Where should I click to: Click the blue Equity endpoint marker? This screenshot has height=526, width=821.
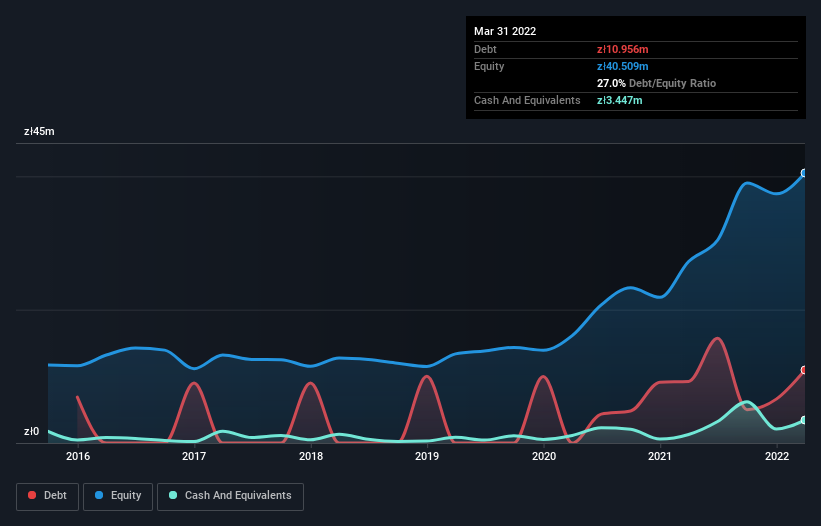(804, 173)
